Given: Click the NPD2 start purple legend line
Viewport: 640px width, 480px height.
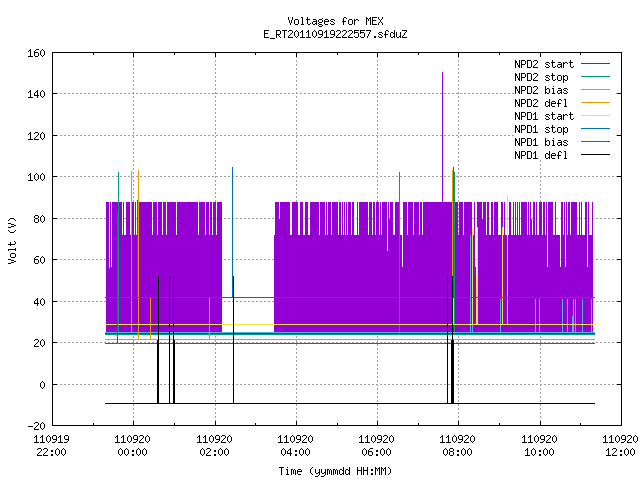Looking at the screenshot, I should tap(595, 64).
